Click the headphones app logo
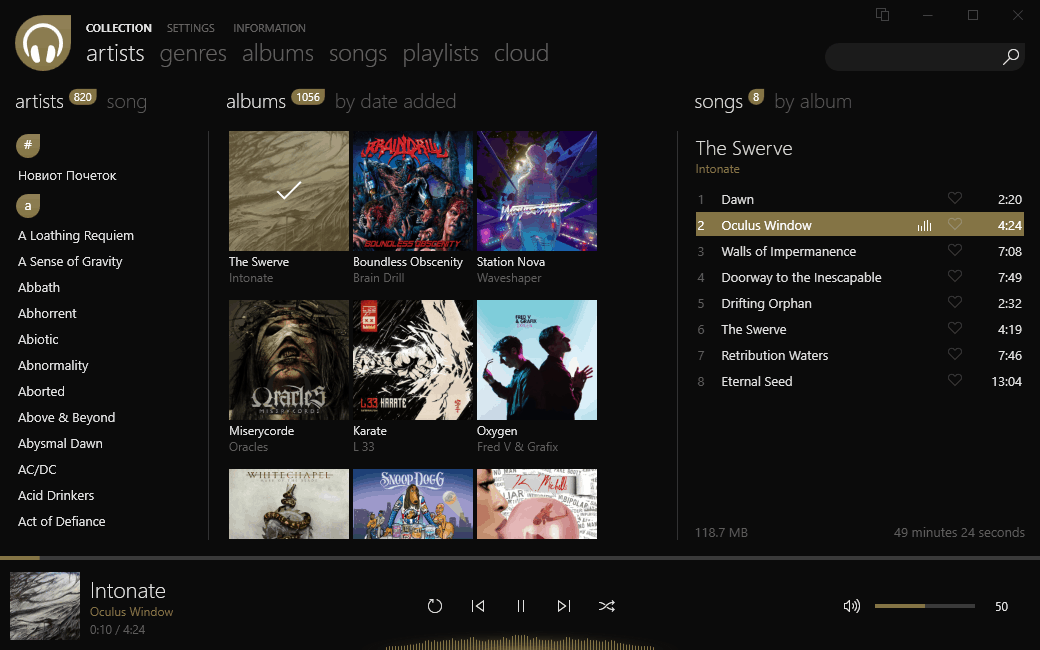The height and width of the screenshot is (650, 1040). pyautogui.click(x=43, y=43)
